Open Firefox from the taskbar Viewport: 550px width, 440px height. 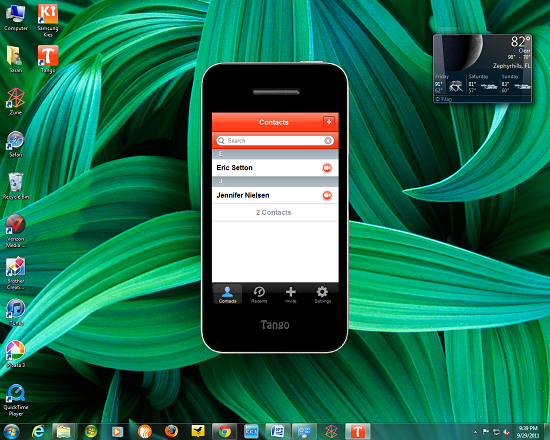pyautogui.click(x=171, y=431)
